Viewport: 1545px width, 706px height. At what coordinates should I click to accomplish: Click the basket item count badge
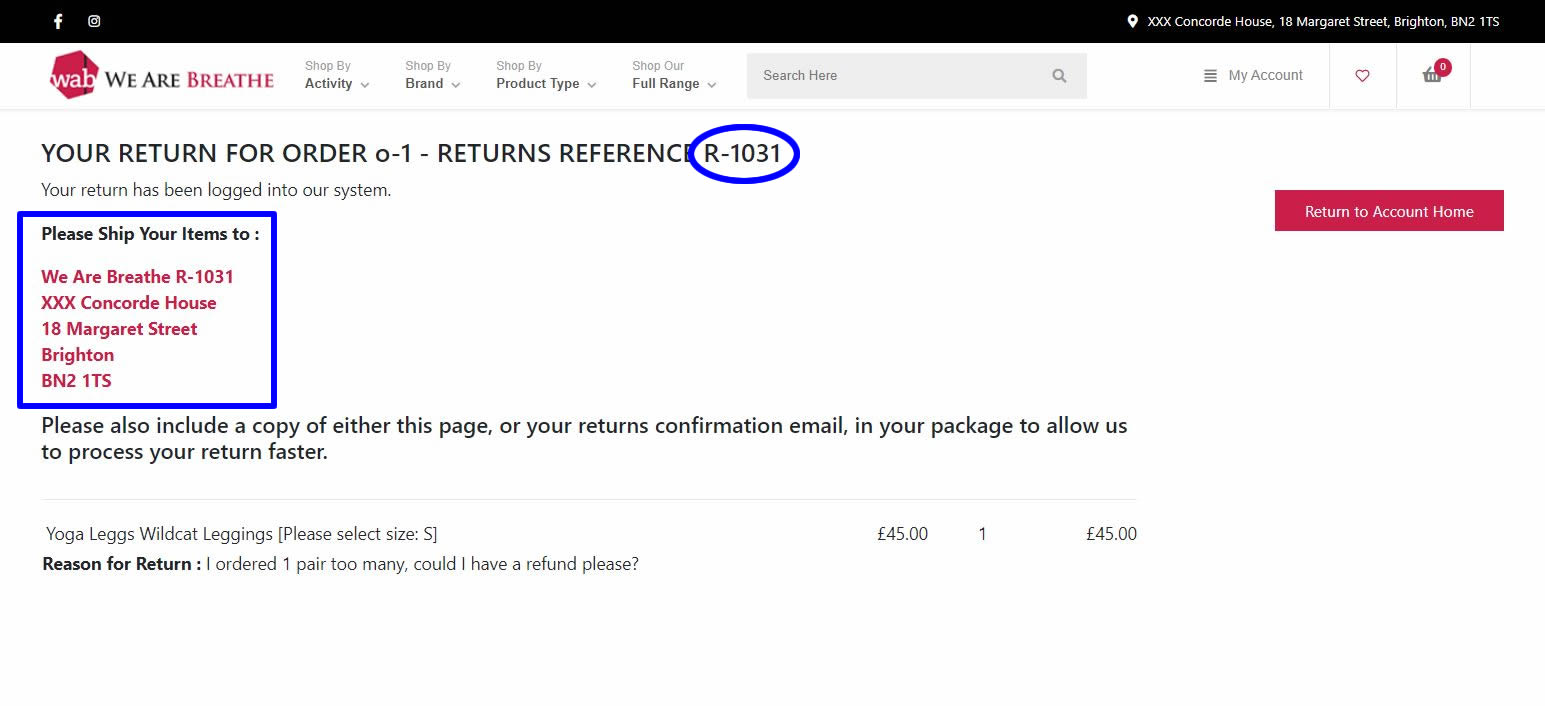point(1442,67)
